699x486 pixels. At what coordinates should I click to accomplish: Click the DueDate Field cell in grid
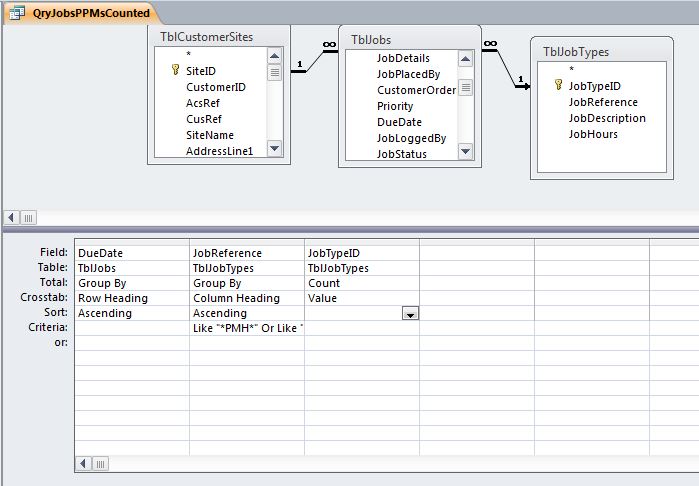[x=132, y=253]
